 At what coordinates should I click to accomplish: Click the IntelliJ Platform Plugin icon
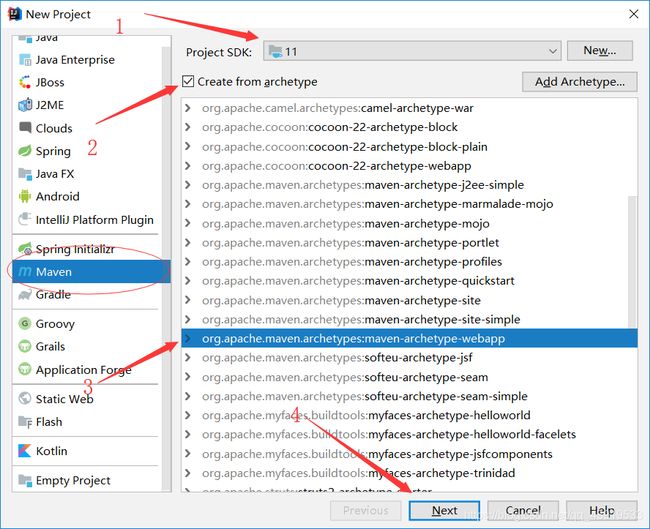[25, 219]
